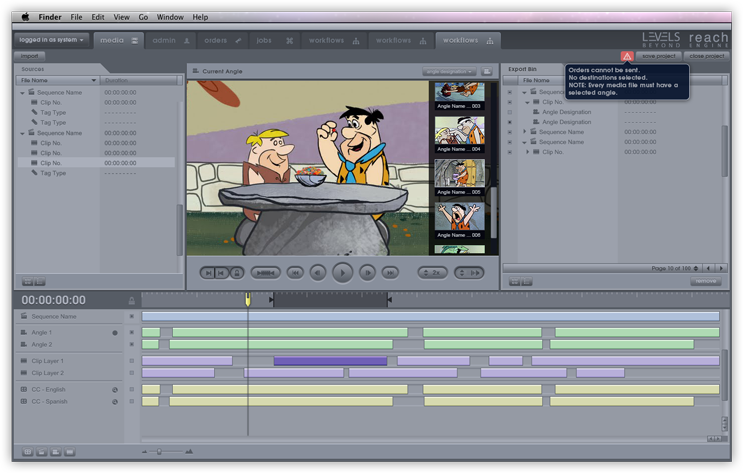Click the remove button in Export Bin
The height and width of the screenshot is (473, 743).
click(705, 282)
